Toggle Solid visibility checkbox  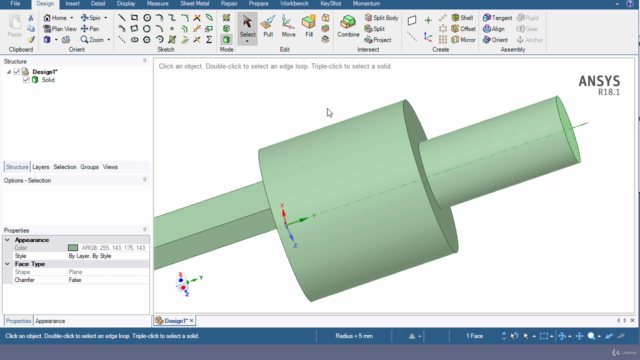click(26, 80)
